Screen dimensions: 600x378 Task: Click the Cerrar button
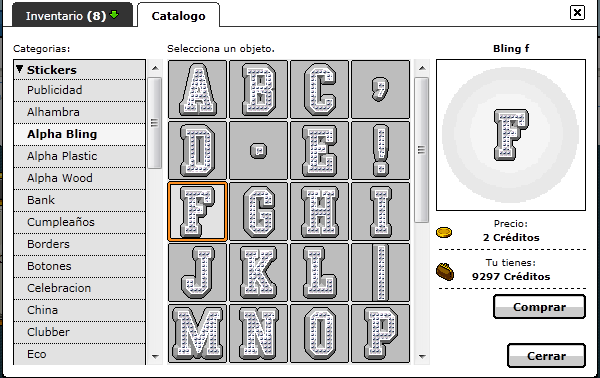click(x=546, y=355)
